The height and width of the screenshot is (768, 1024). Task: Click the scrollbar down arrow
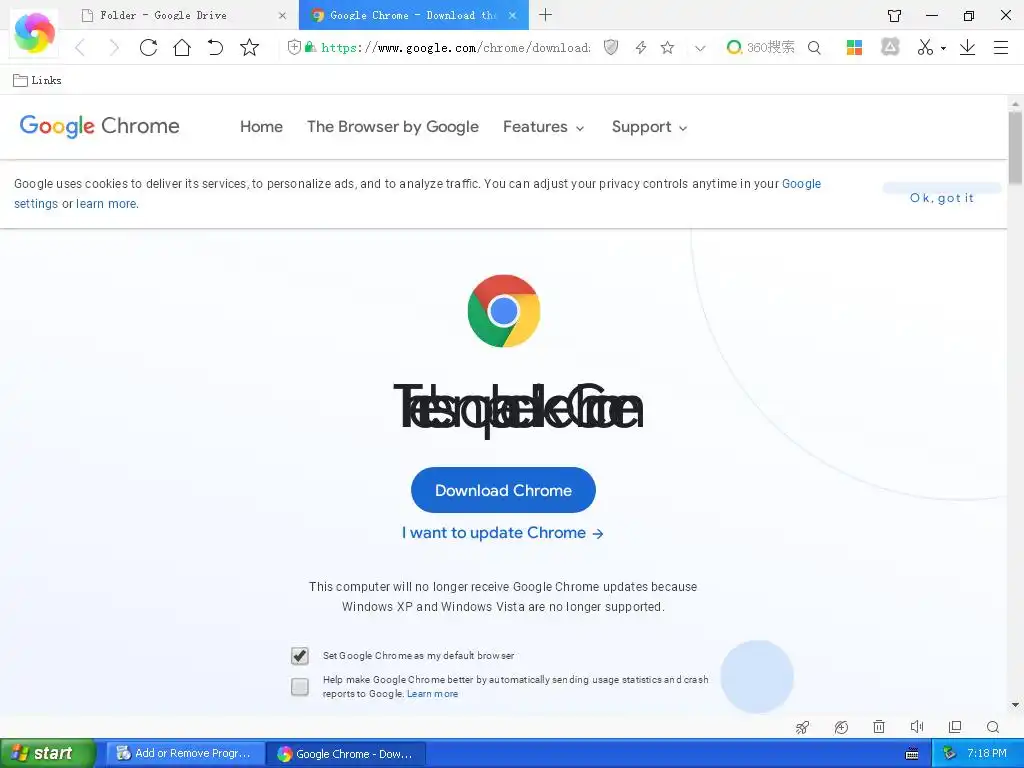pyautogui.click(x=1016, y=705)
